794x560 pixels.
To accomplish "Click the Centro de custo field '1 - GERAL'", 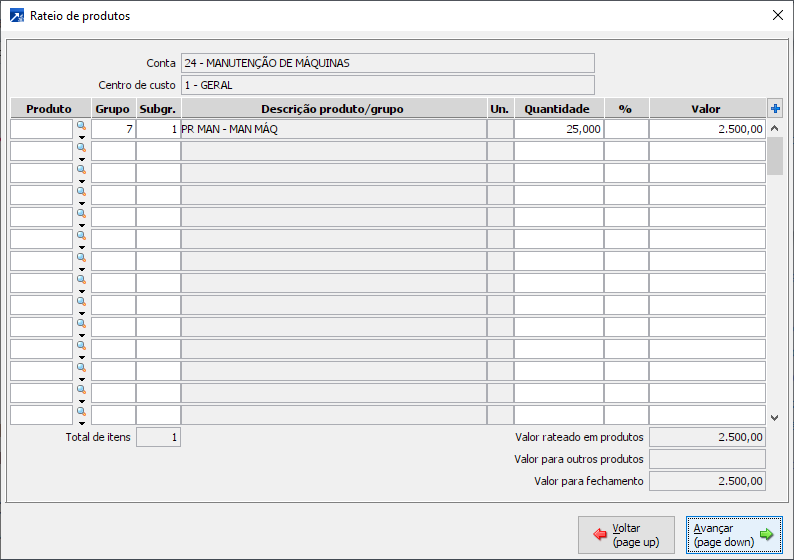I will [388, 85].
